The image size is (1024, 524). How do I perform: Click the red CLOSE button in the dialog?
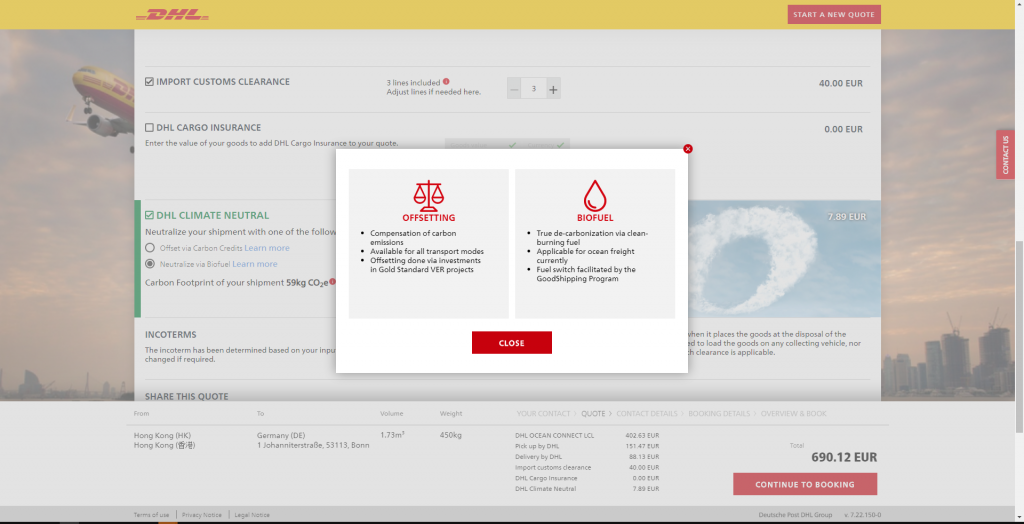coord(511,342)
